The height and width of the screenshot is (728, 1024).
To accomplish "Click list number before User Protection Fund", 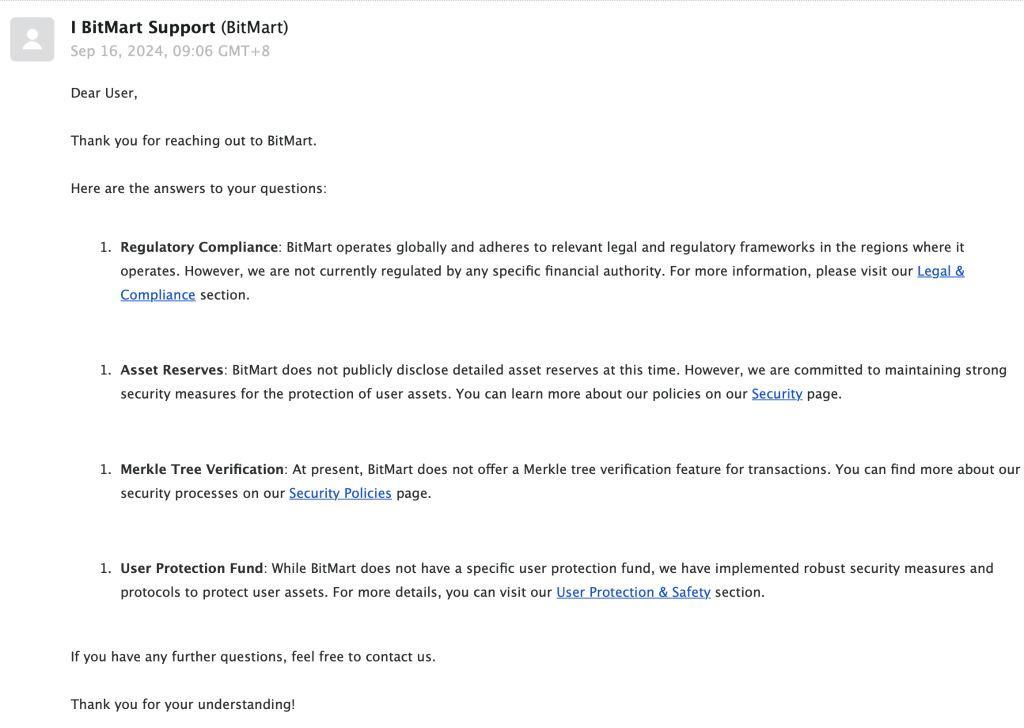I will [105, 568].
